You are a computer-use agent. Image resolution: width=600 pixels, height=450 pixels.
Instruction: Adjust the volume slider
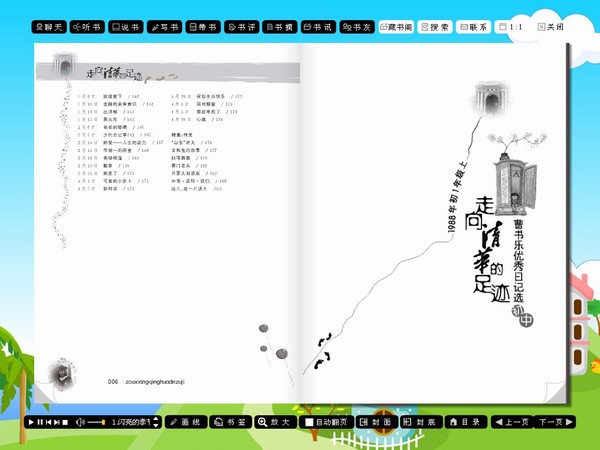(x=96, y=422)
